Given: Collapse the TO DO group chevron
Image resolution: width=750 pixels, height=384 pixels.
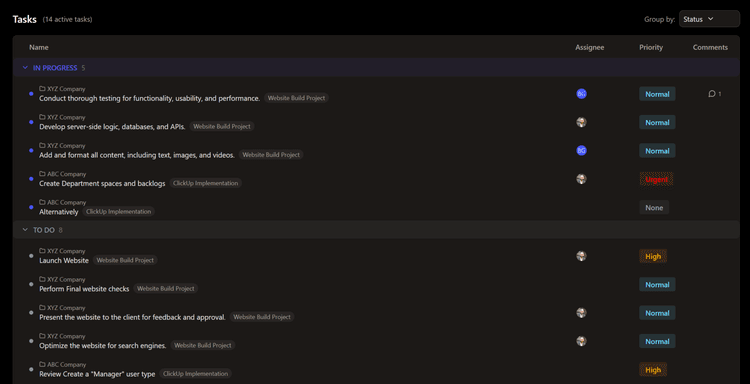Looking at the screenshot, I should coord(25,230).
